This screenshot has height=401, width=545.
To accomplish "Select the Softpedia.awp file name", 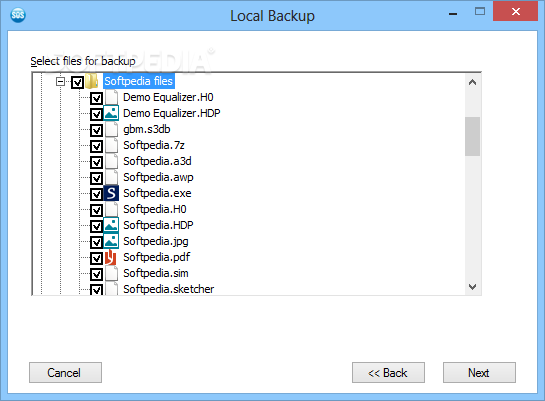I will pos(158,177).
